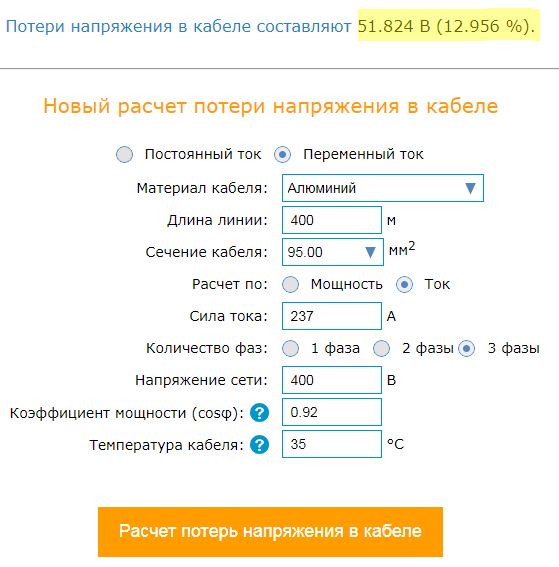559x567 pixels.
Task: Select Переменный ток radio button
Action: [282, 154]
